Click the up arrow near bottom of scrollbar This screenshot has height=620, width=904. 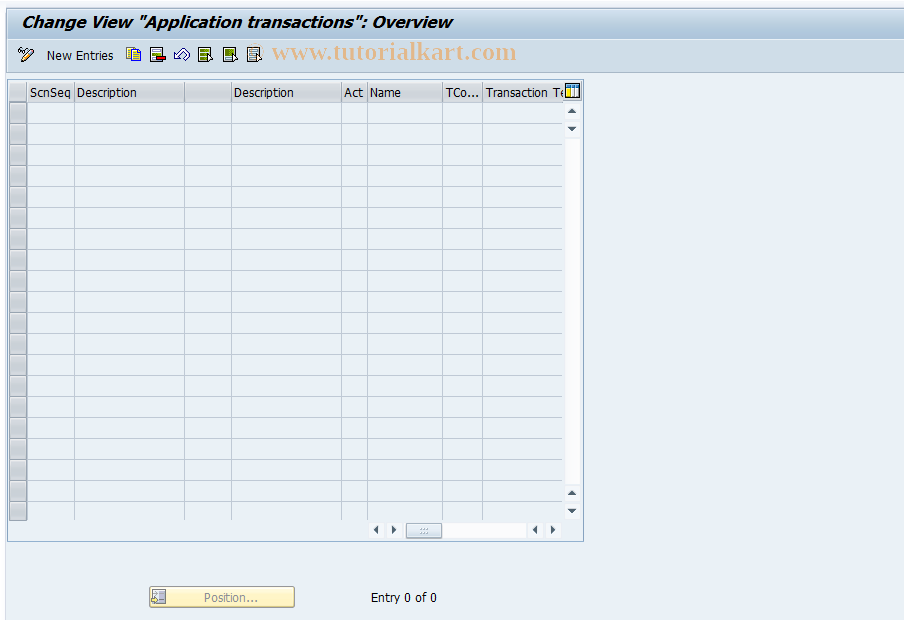[572, 493]
